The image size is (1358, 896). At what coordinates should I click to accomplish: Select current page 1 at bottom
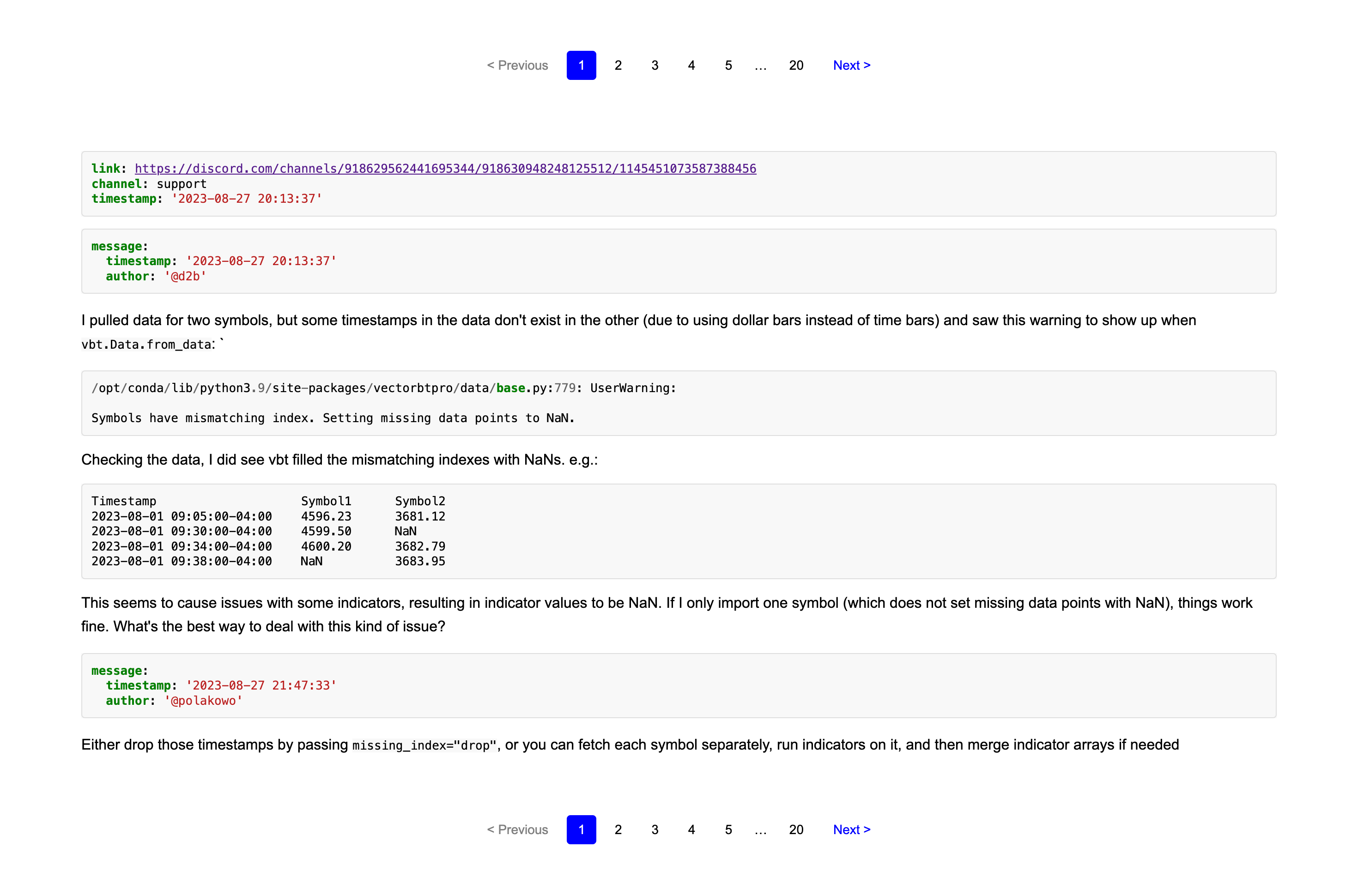581,829
